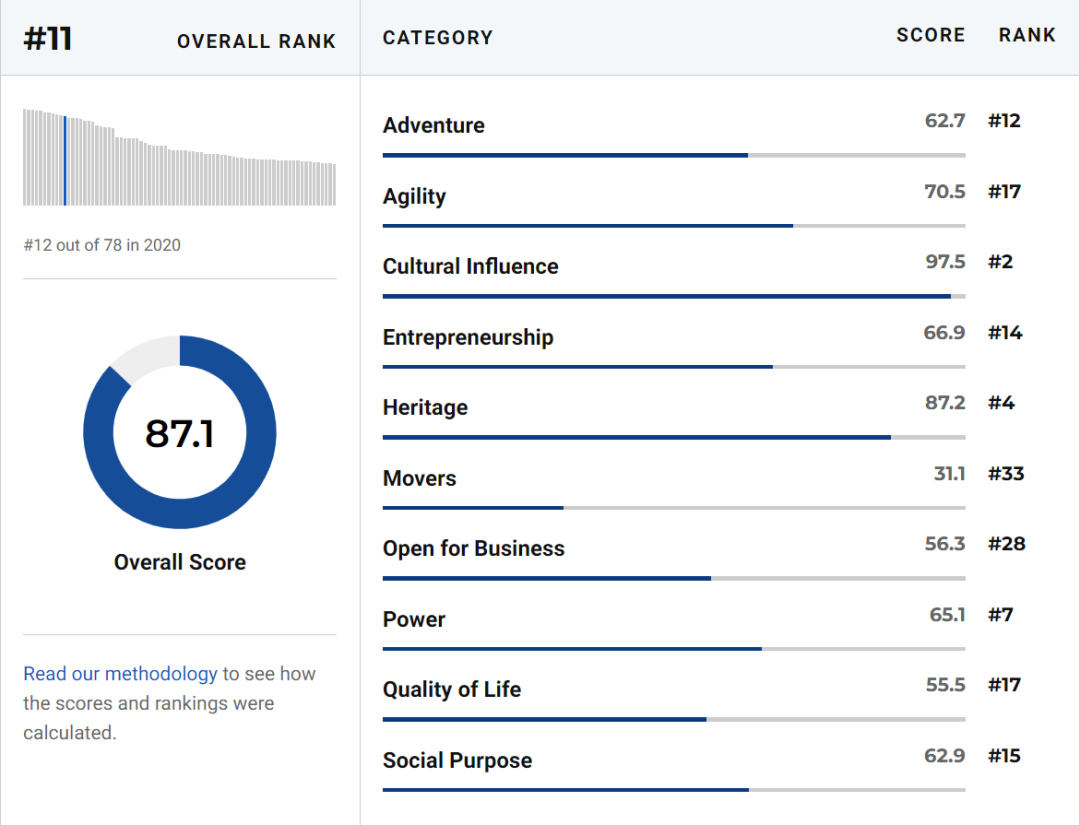Open the Entrepreneurship category
1080x825 pixels.
[468, 337]
